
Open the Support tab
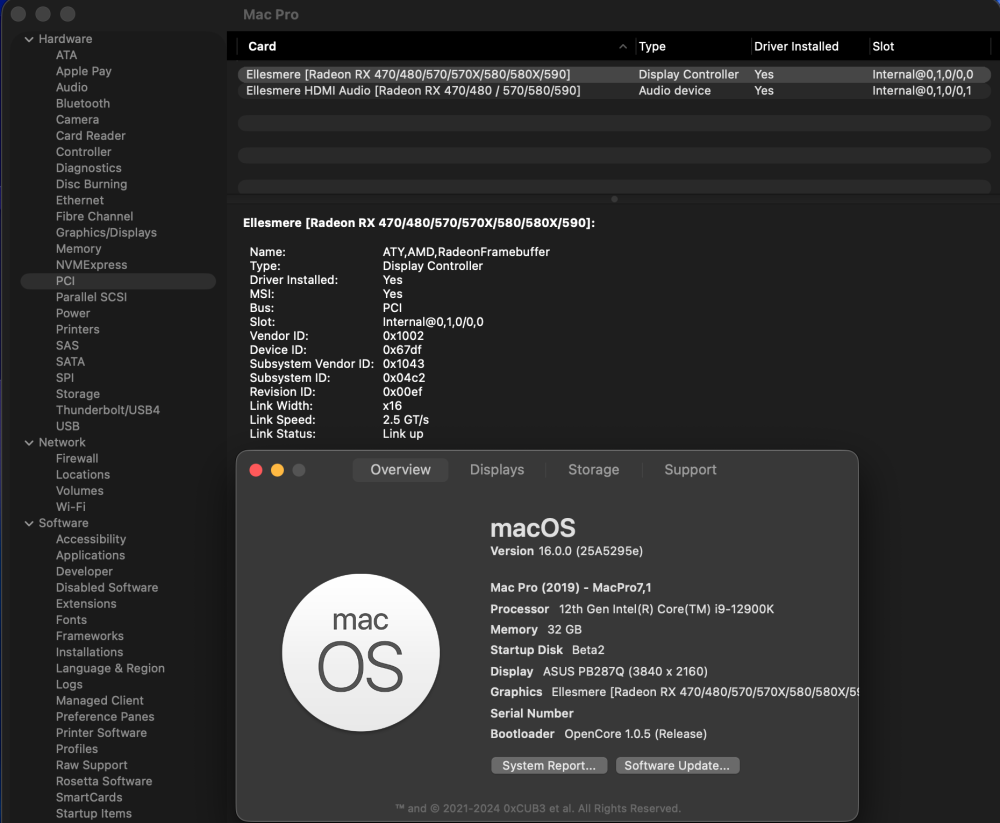click(x=690, y=470)
